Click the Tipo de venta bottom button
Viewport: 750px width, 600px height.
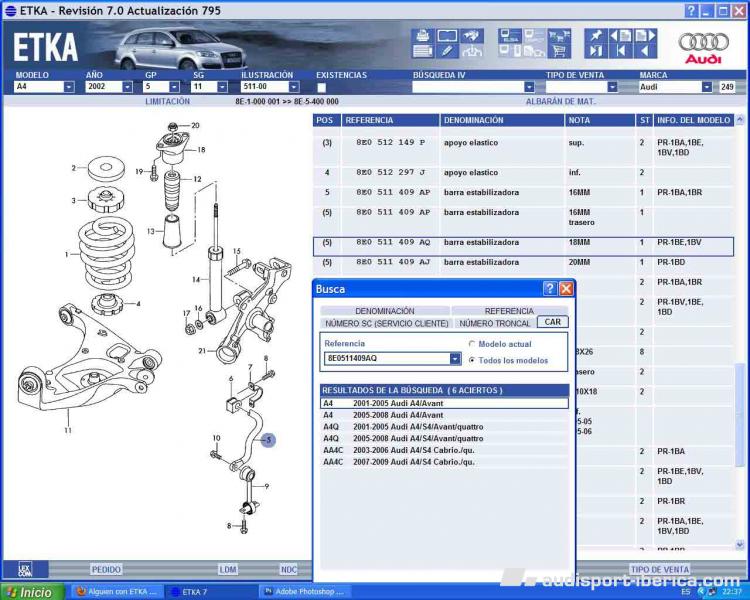pos(659,569)
